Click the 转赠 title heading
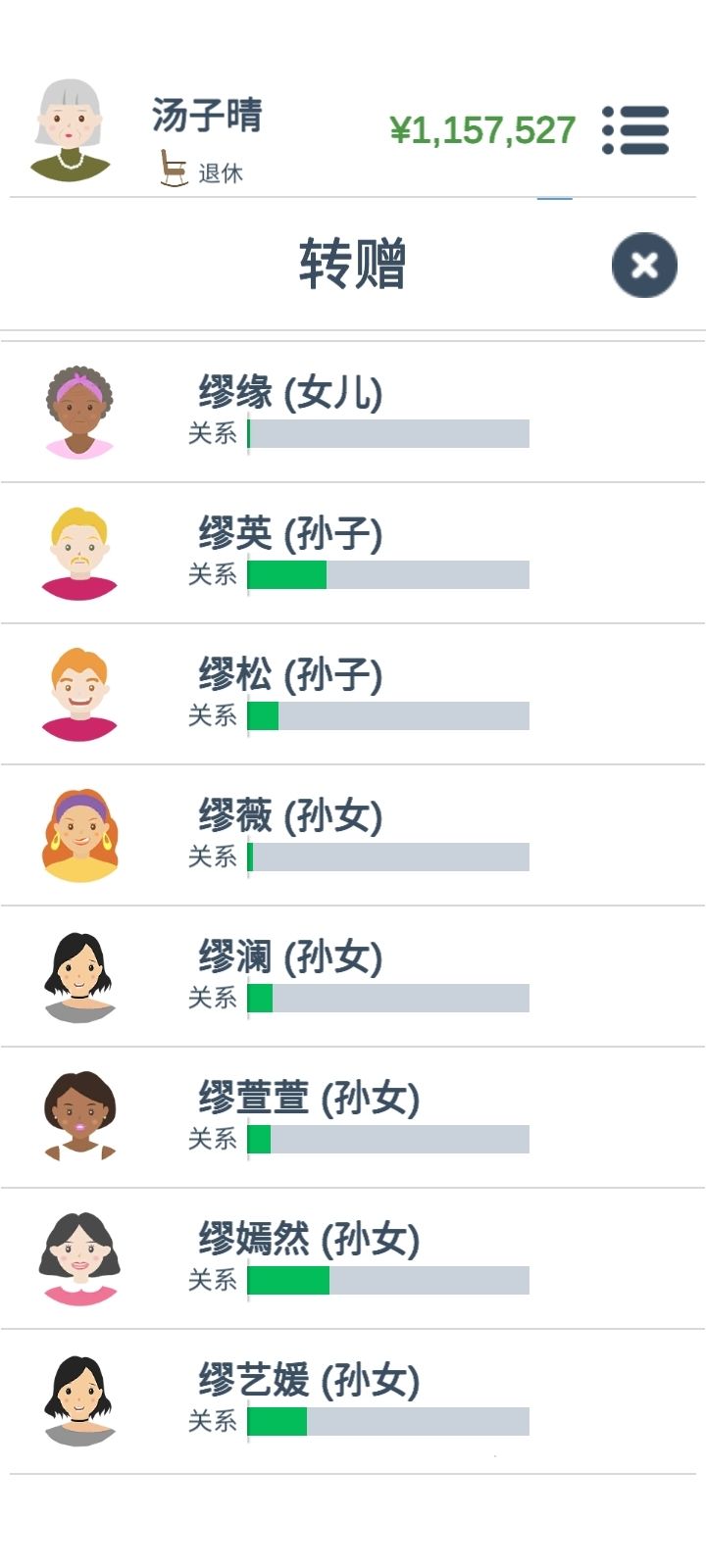This screenshot has height=1568, width=706. 352,265
